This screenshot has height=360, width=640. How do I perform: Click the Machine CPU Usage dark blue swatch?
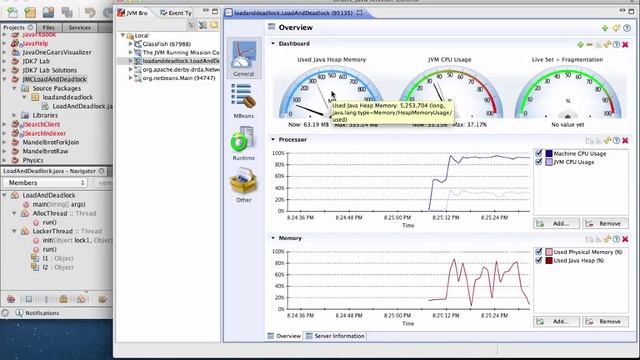point(549,153)
